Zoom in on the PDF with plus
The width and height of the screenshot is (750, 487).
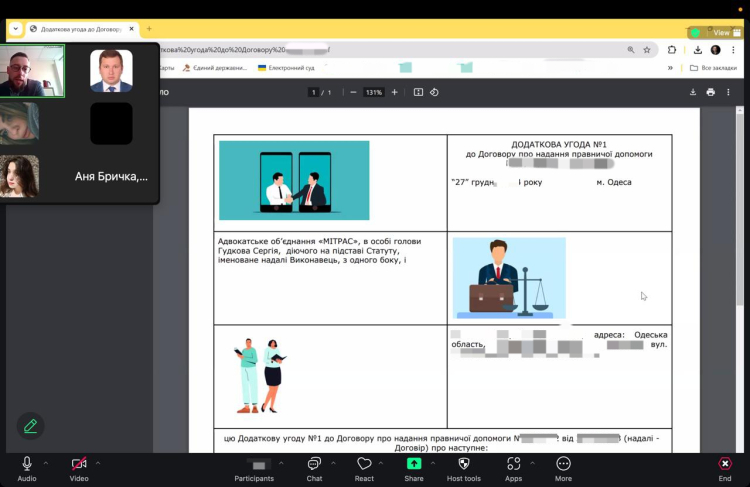394,92
